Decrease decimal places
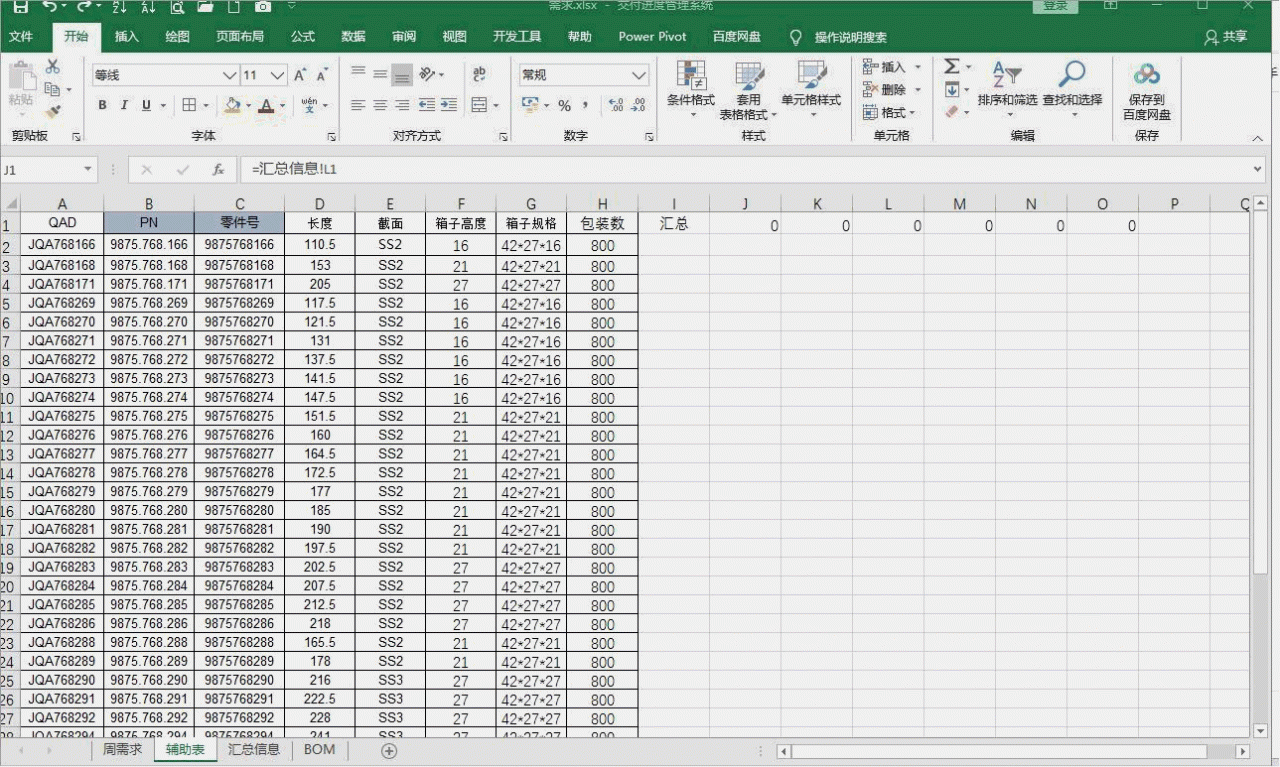The image size is (1280, 767). pyautogui.click(x=637, y=105)
